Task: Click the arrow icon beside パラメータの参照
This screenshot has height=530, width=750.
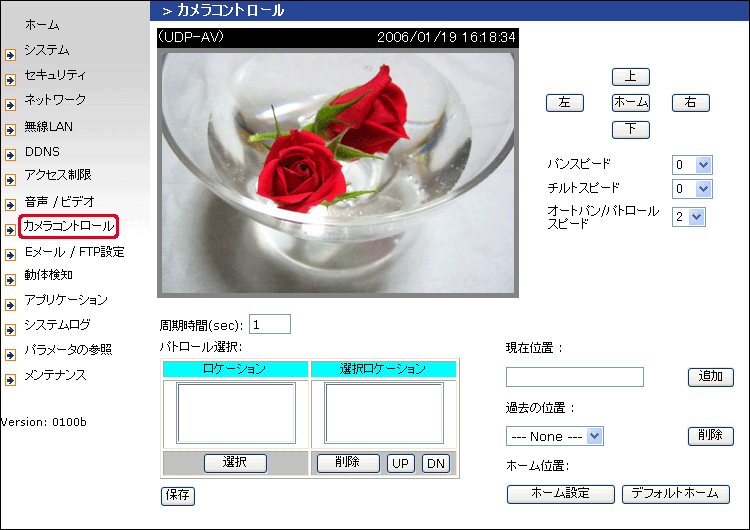Action: pyautogui.click(x=11, y=355)
